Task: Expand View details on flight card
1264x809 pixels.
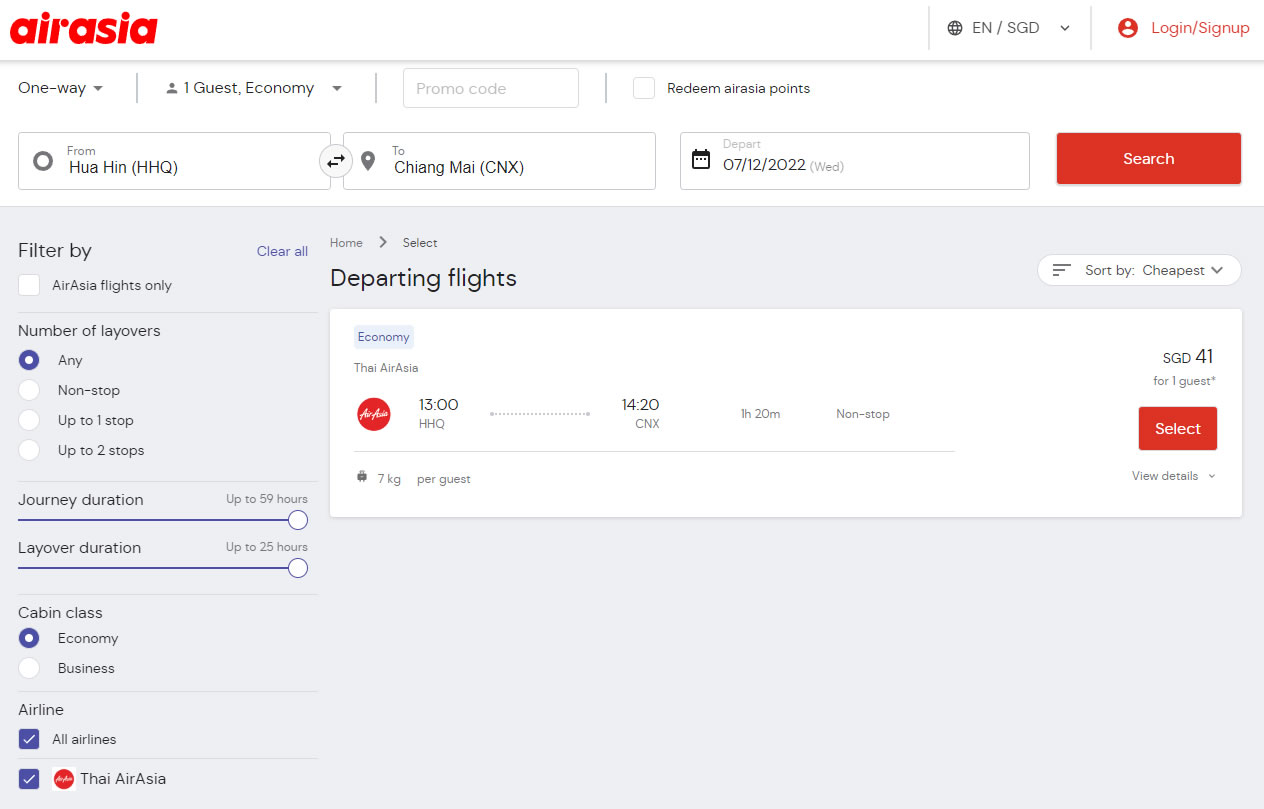Action: point(1174,476)
